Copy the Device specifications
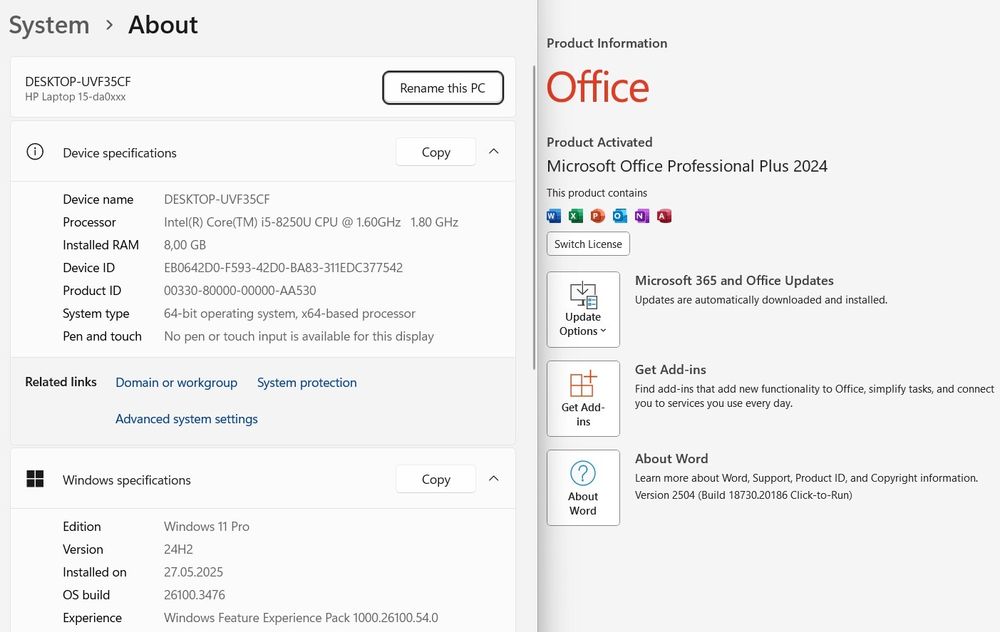Viewport: 1000px width, 632px height. point(436,152)
